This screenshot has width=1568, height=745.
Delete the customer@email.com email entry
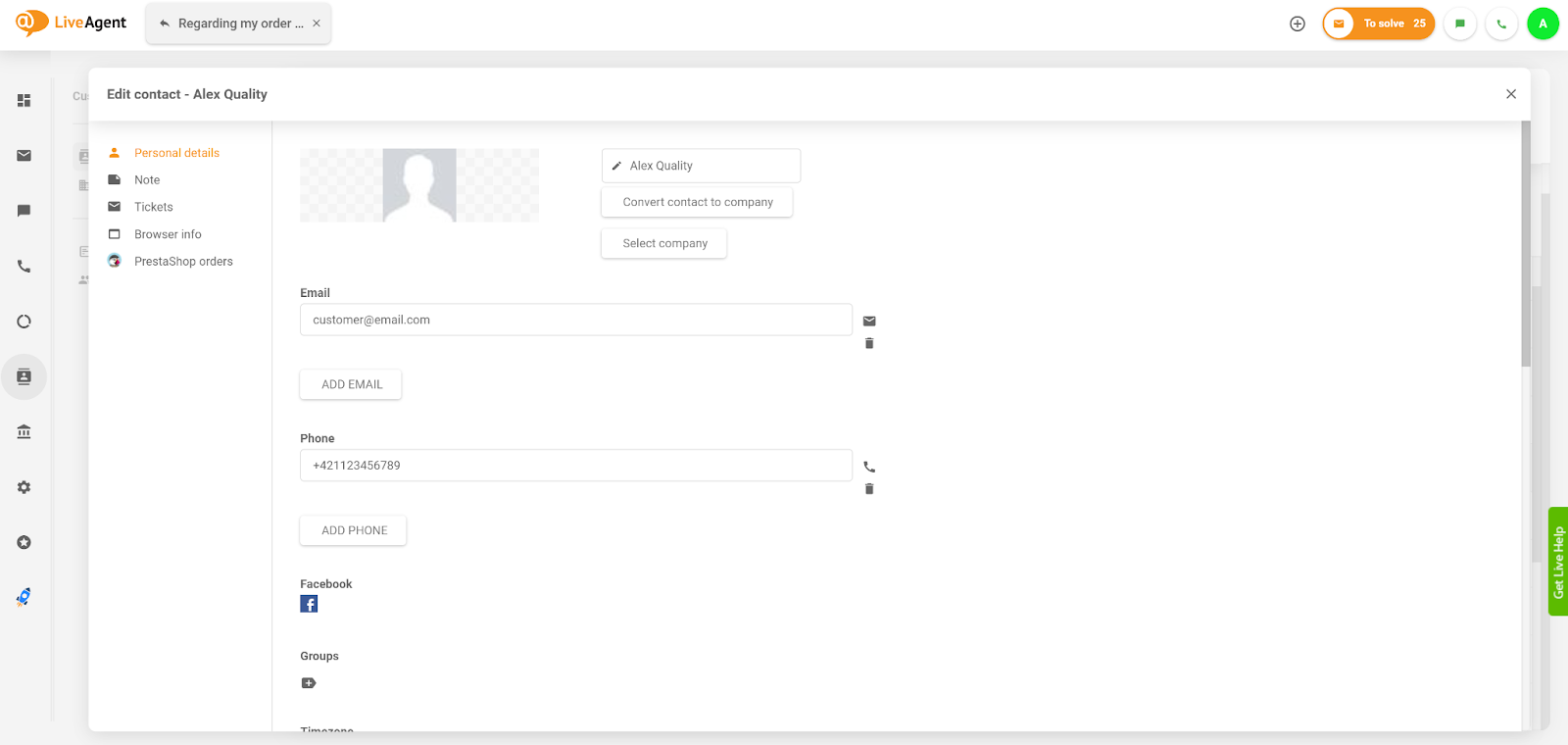869,343
